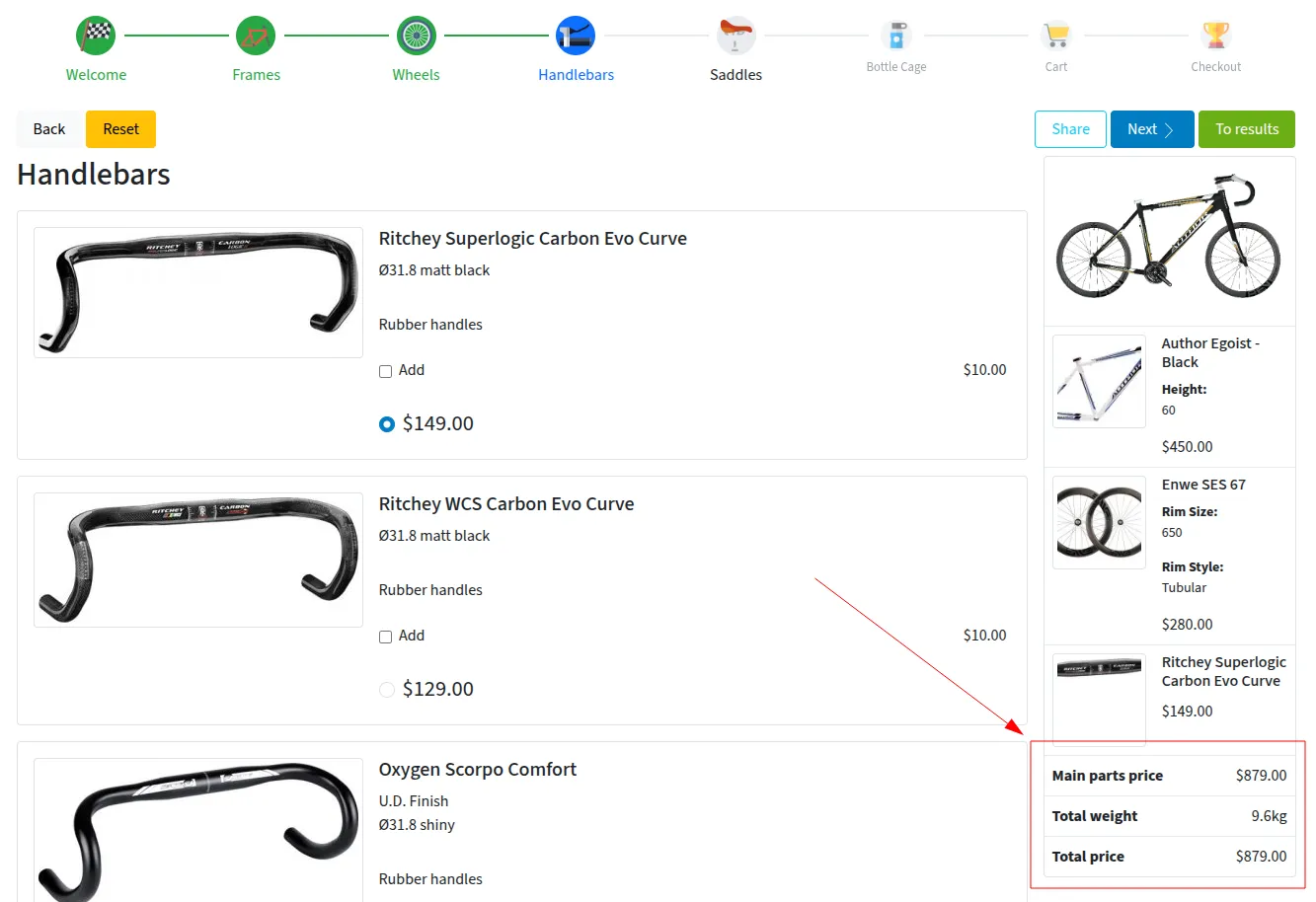Click the Enwe SES 67 wheels thumbnail
Viewport: 1316px width, 902px height.
coord(1099,522)
